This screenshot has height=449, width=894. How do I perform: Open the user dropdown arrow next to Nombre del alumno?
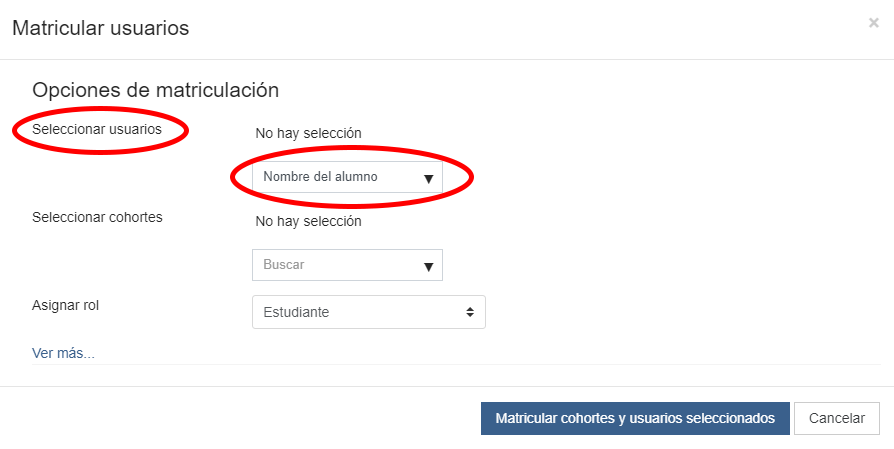pos(429,179)
